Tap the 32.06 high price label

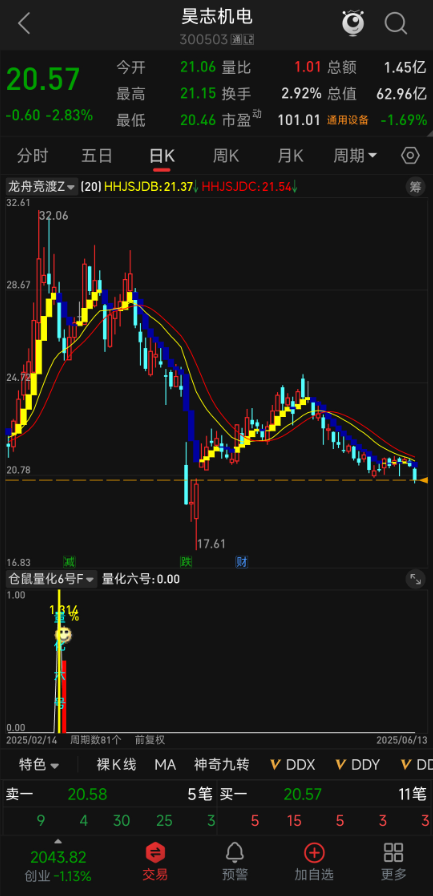pyautogui.click(x=54, y=216)
